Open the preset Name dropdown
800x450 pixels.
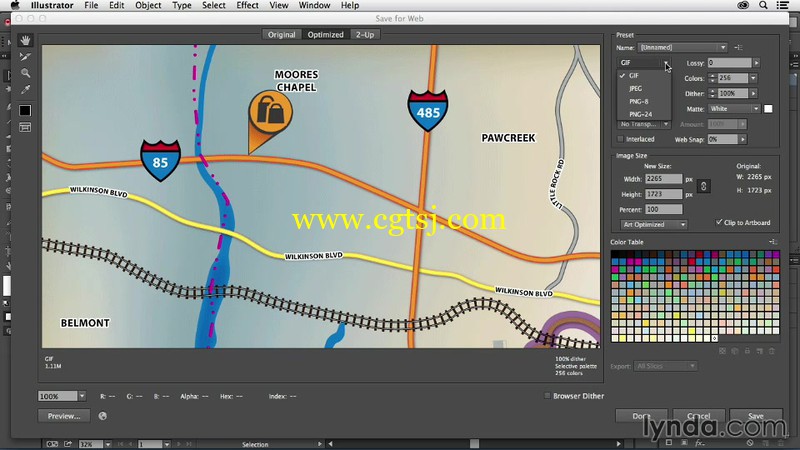(x=682, y=47)
